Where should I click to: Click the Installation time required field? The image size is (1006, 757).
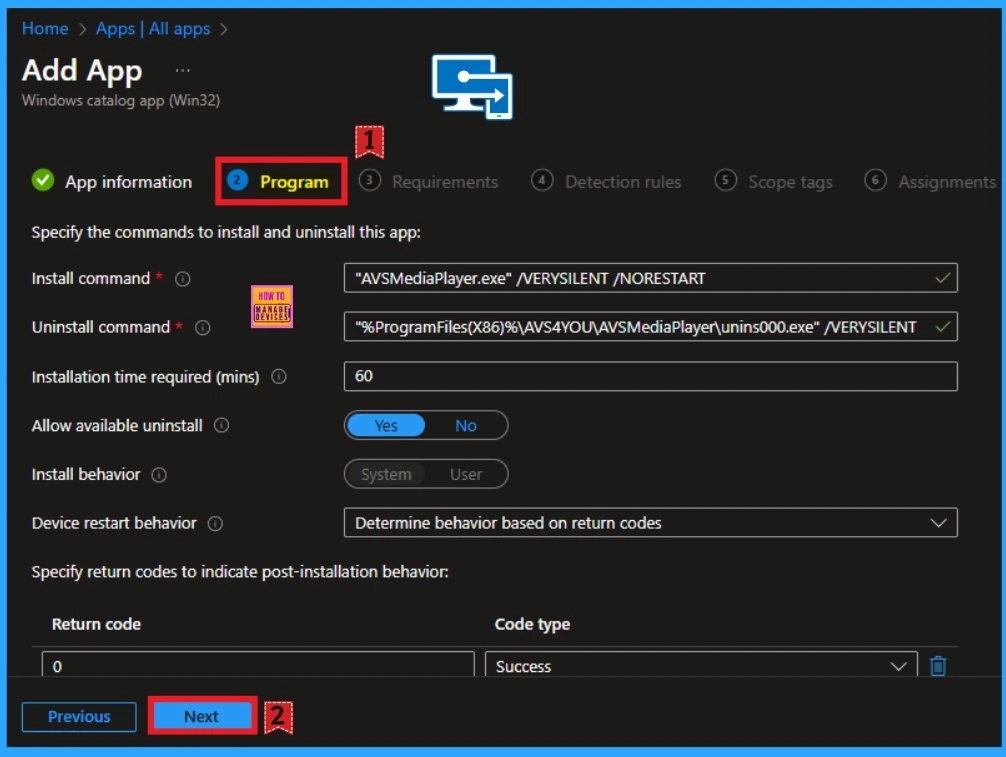pos(651,376)
